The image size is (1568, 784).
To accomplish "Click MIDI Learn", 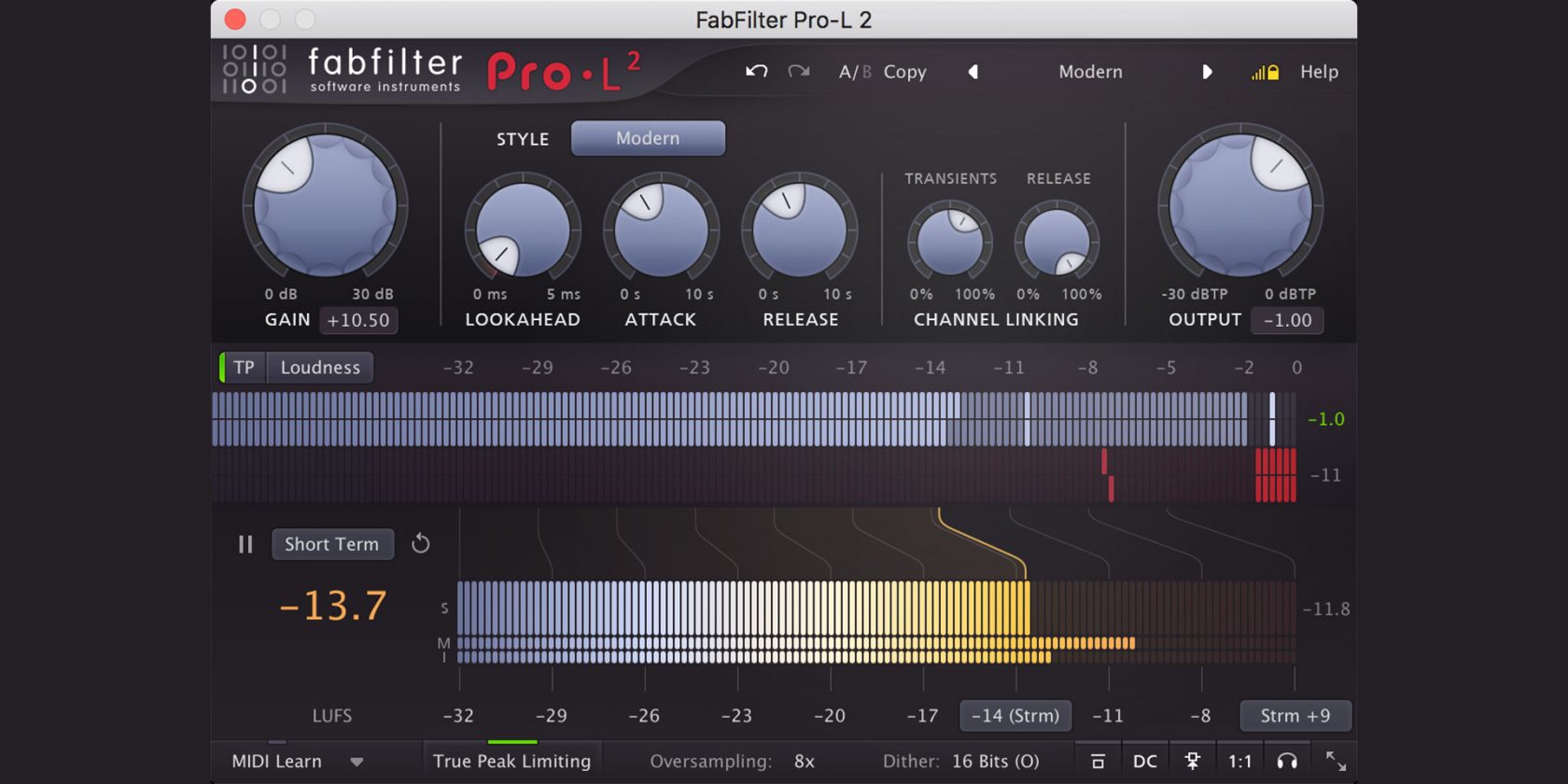I will coord(276,762).
